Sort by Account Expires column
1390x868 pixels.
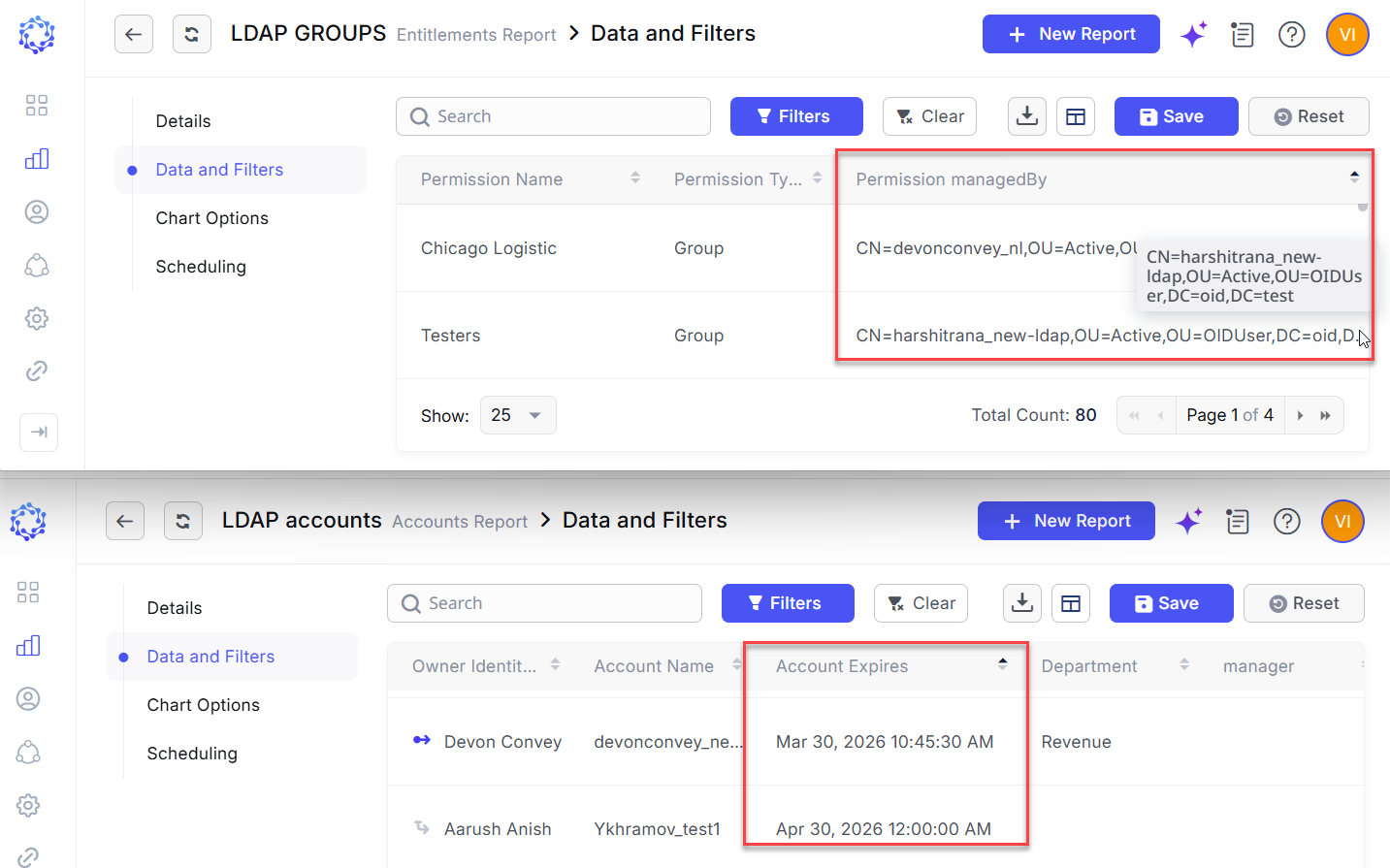[1002, 665]
